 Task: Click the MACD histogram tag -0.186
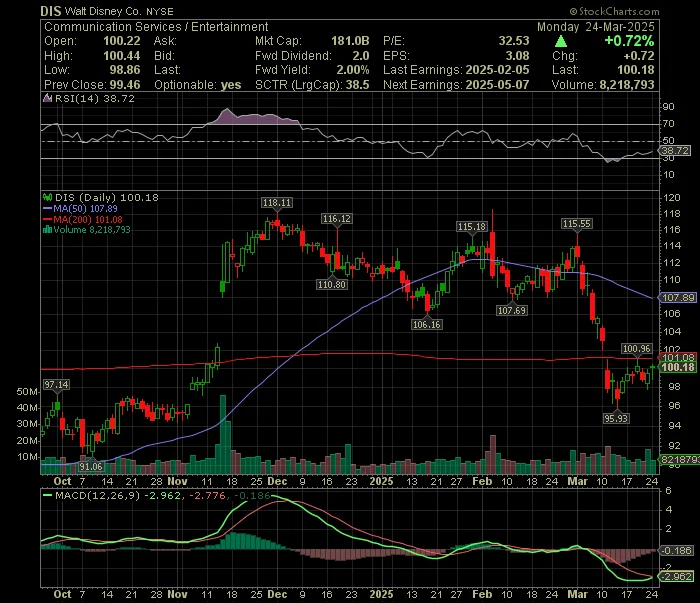[x=677, y=550]
